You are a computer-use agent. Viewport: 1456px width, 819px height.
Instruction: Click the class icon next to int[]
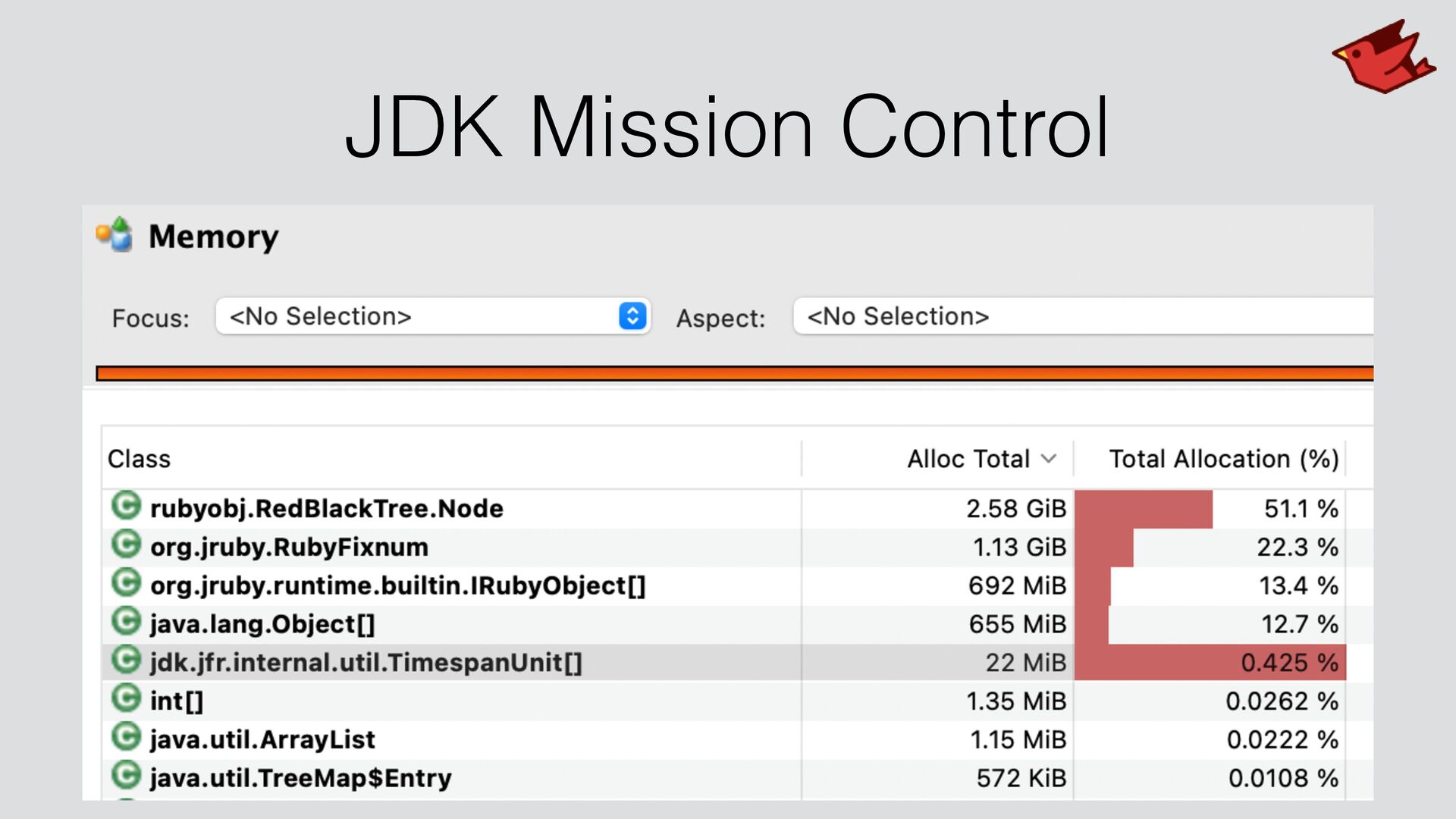(x=126, y=698)
